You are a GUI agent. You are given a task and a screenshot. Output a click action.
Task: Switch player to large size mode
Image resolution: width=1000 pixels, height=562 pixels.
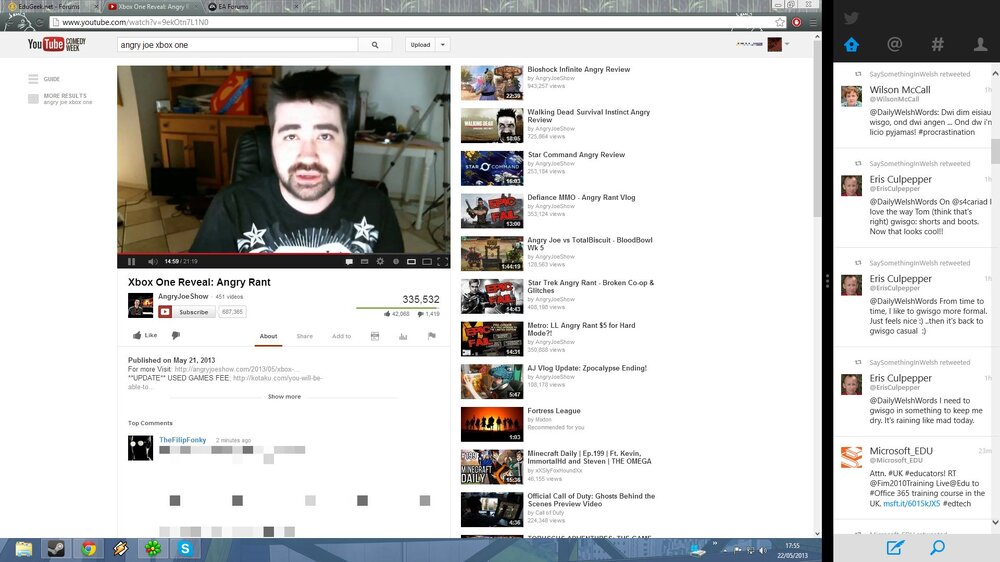pyautogui.click(x=427, y=262)
